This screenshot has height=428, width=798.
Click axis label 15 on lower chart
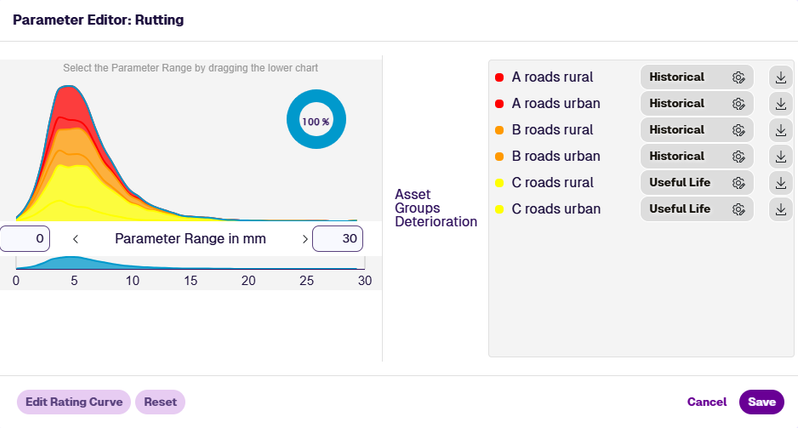point(190,281)
